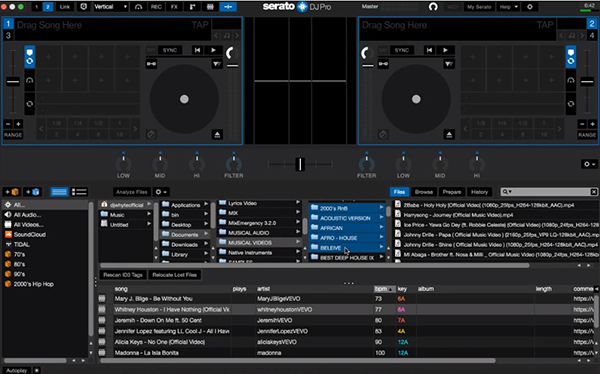Switch to the Prepare tab

point(452,192)
